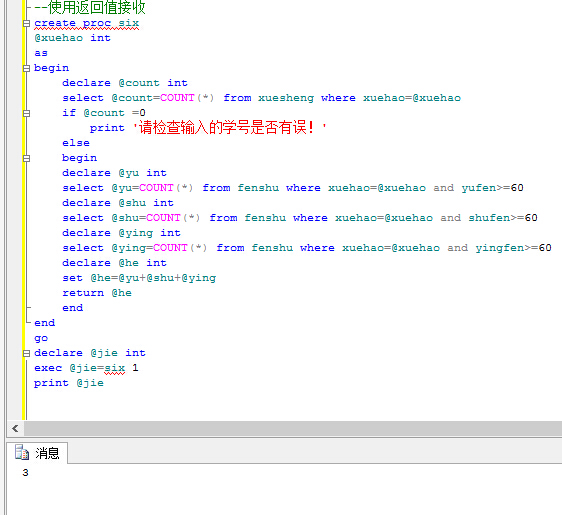This screenshot has width=562, height=515.
Task: Click the '@count=' variable in the select statement
Action: pos(135,98)
